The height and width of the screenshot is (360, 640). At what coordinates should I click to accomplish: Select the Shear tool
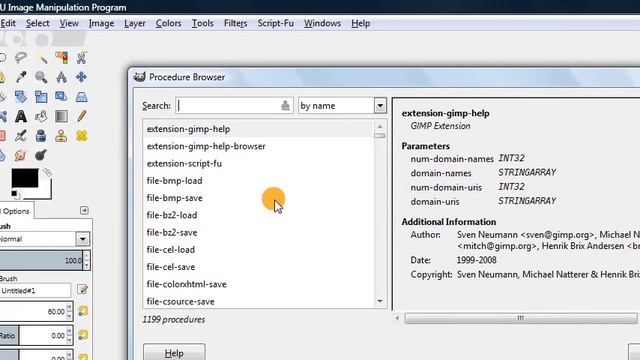61,97
